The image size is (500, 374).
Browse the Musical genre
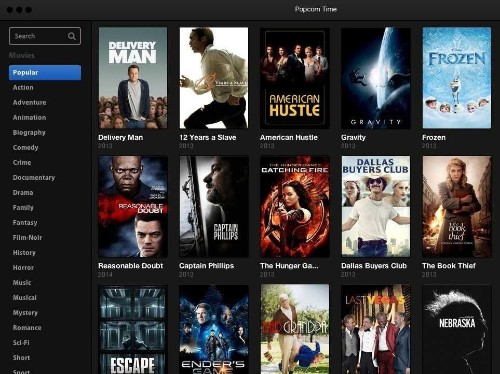25,297
